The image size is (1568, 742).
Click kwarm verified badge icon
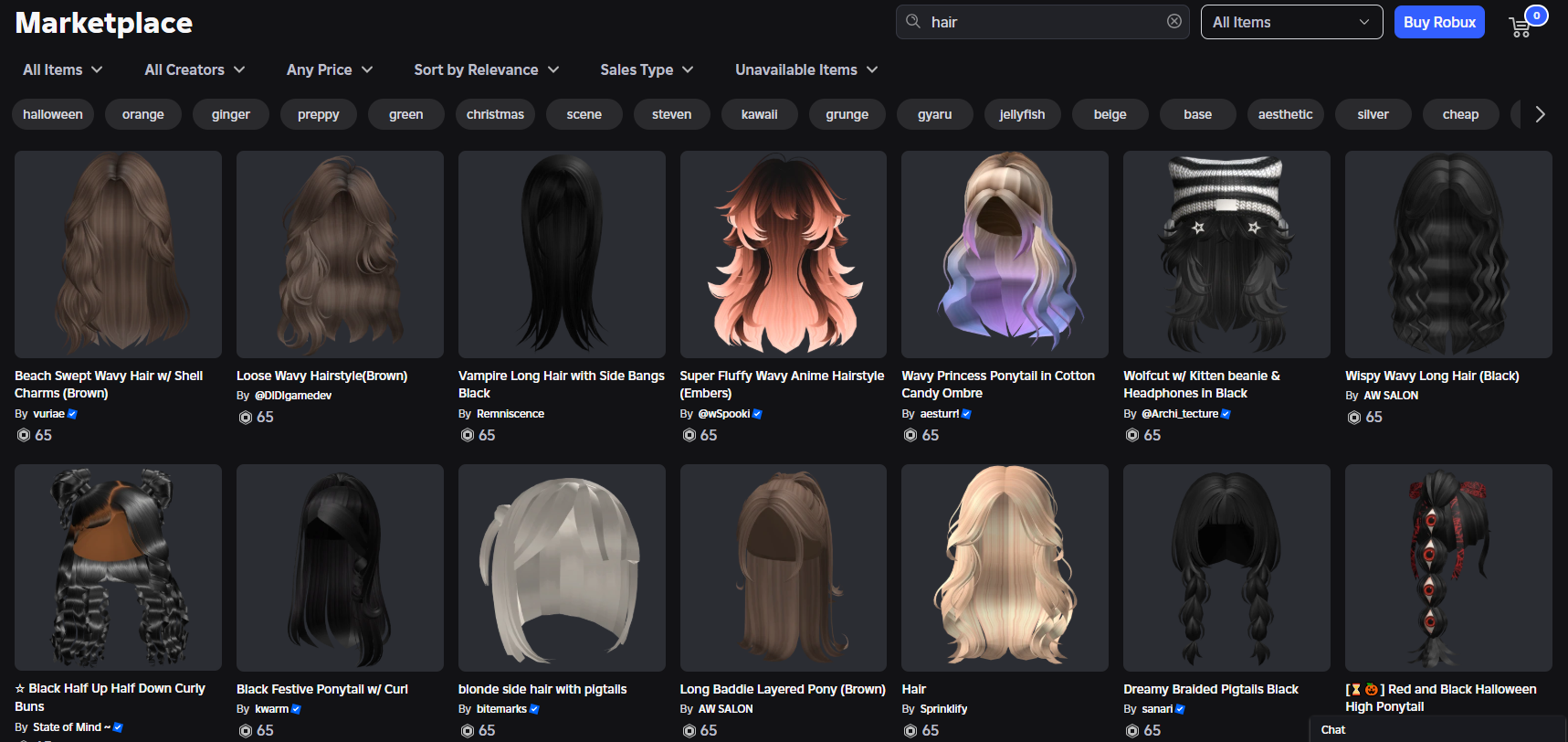296,709
